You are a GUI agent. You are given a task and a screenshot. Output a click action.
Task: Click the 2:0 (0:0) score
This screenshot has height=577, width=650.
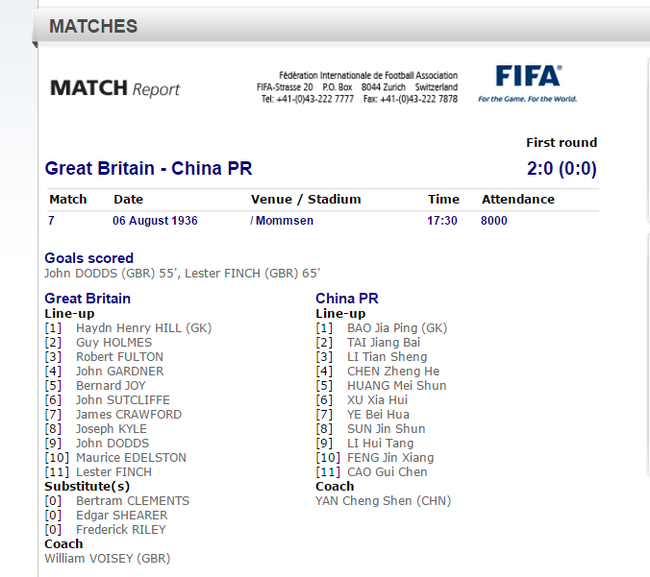[561, 168]
